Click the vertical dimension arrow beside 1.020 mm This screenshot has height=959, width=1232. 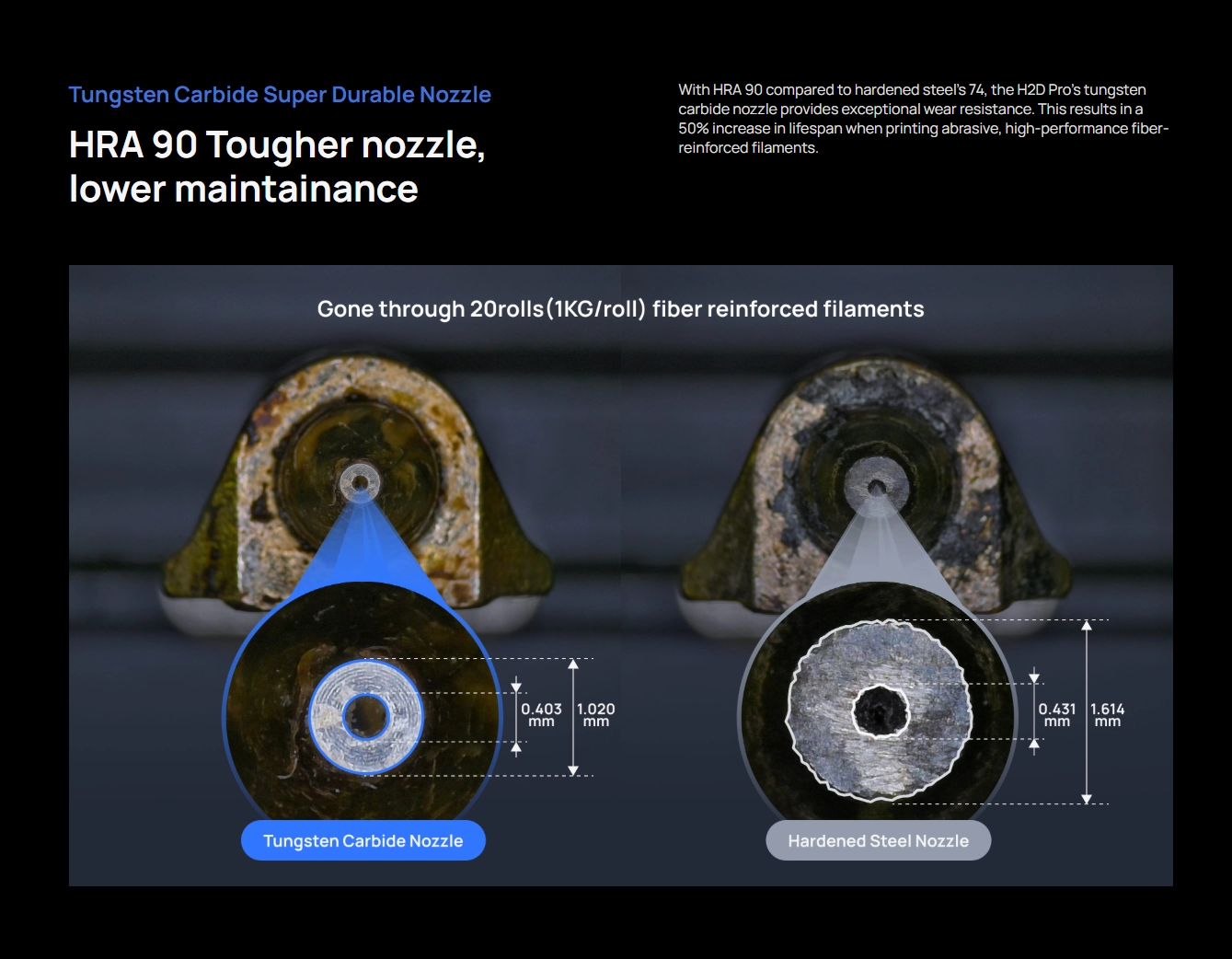coord(573,717)
